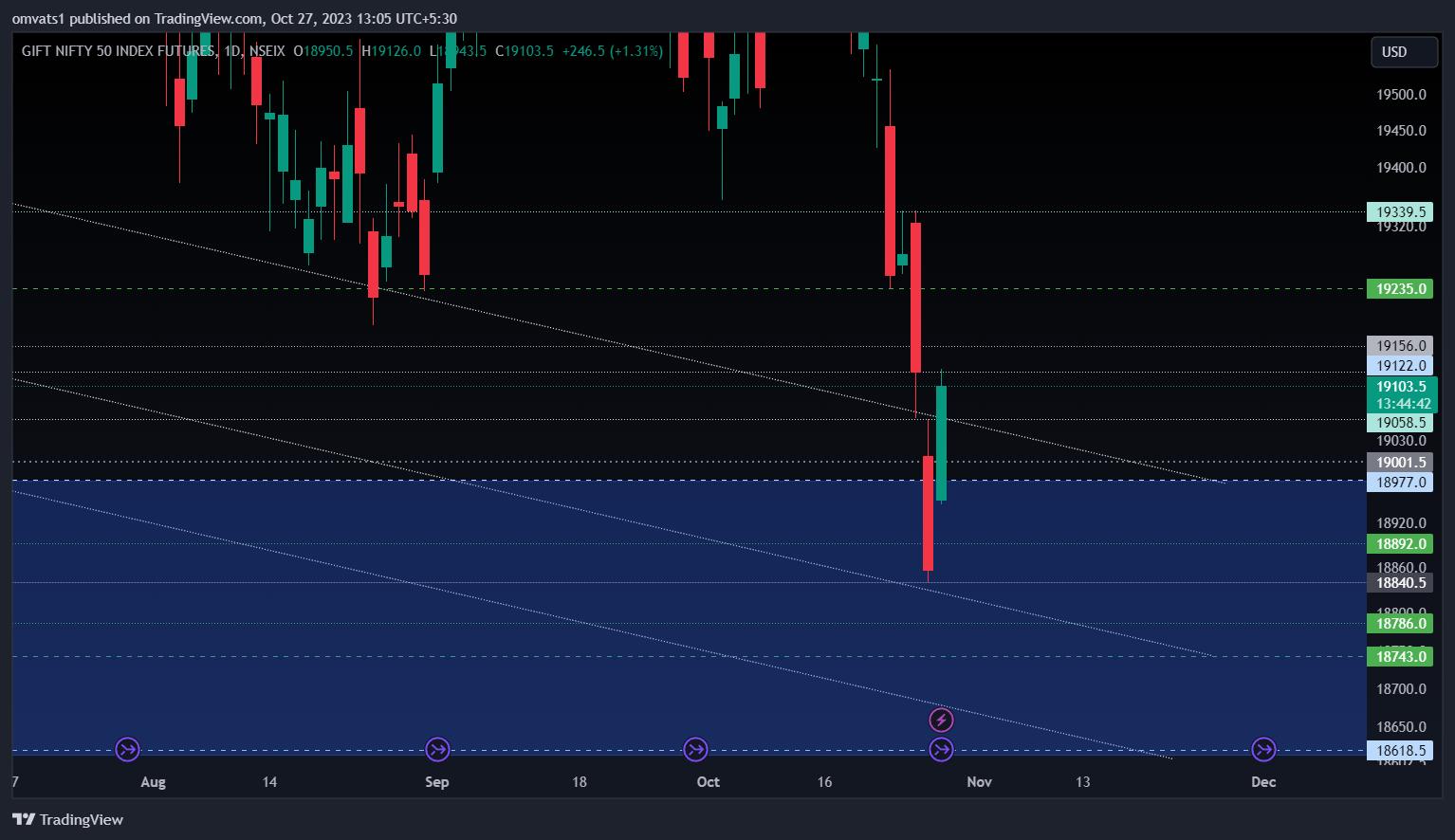Click the Dec label on time axis
The image size is (1455, 840).
pyautogui.click(x=1263, y=782)
